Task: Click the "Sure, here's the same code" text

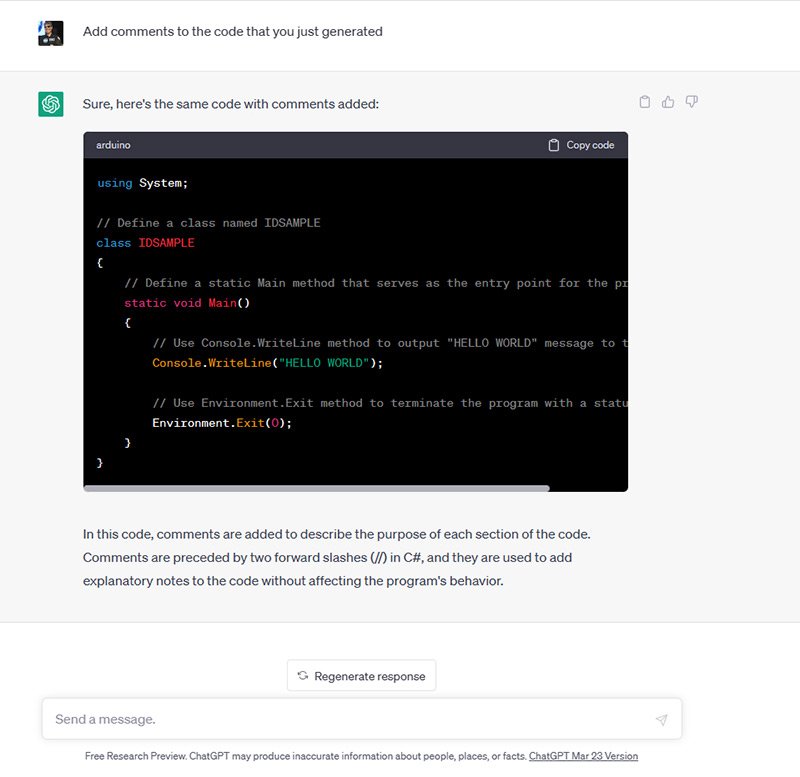Action: [231, 104]
